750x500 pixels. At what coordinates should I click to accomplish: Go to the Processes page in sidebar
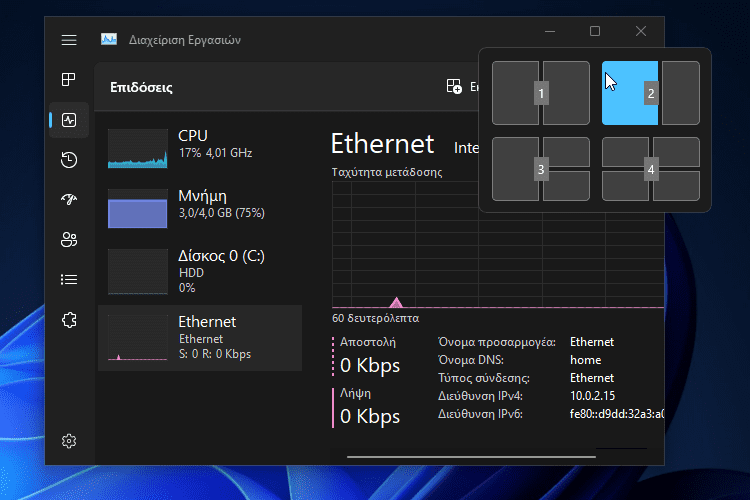point(69,80)
